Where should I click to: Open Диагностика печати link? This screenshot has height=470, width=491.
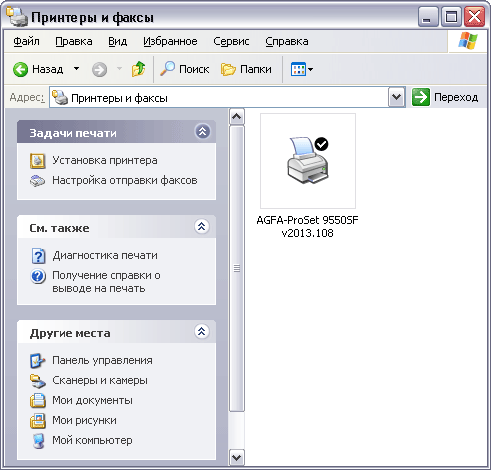[x=105, y=255]
